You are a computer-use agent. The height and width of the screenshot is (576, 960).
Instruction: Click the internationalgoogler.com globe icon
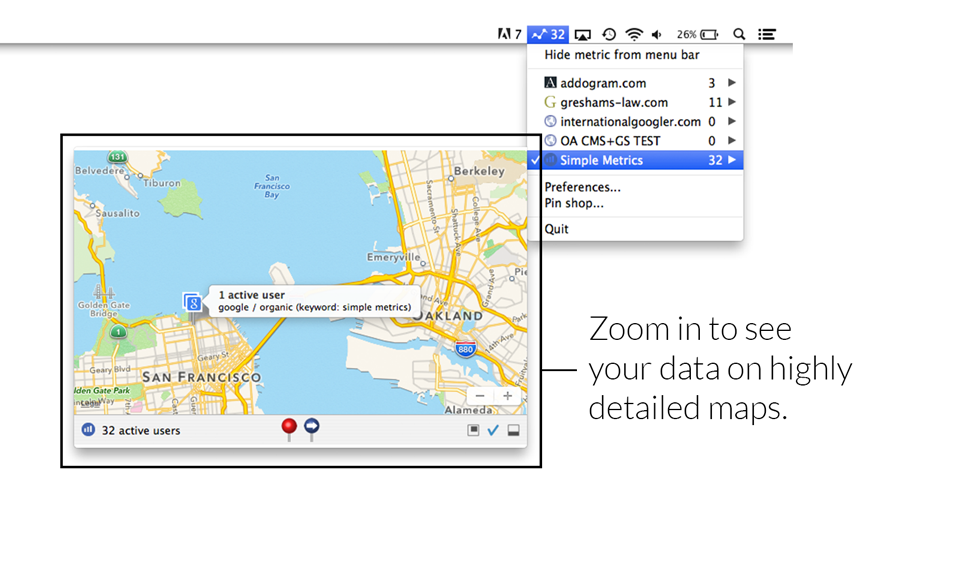pos(550,121)
